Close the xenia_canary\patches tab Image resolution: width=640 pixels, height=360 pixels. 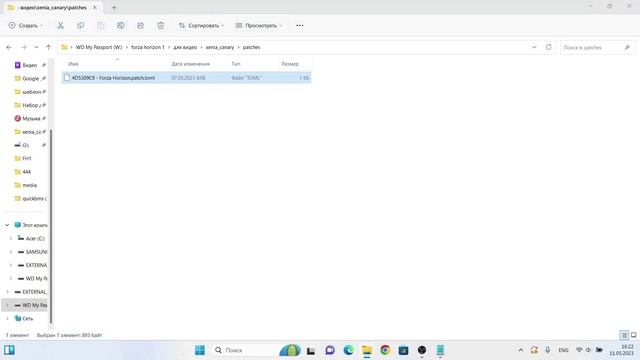click(95, 7)
